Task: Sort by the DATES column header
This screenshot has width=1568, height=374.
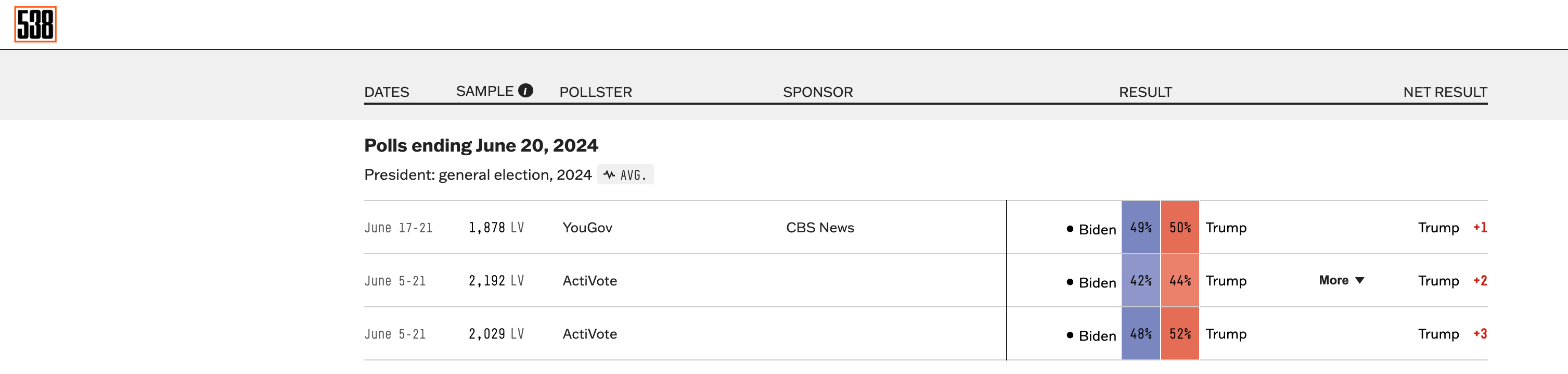Action: tap(387, 92)
